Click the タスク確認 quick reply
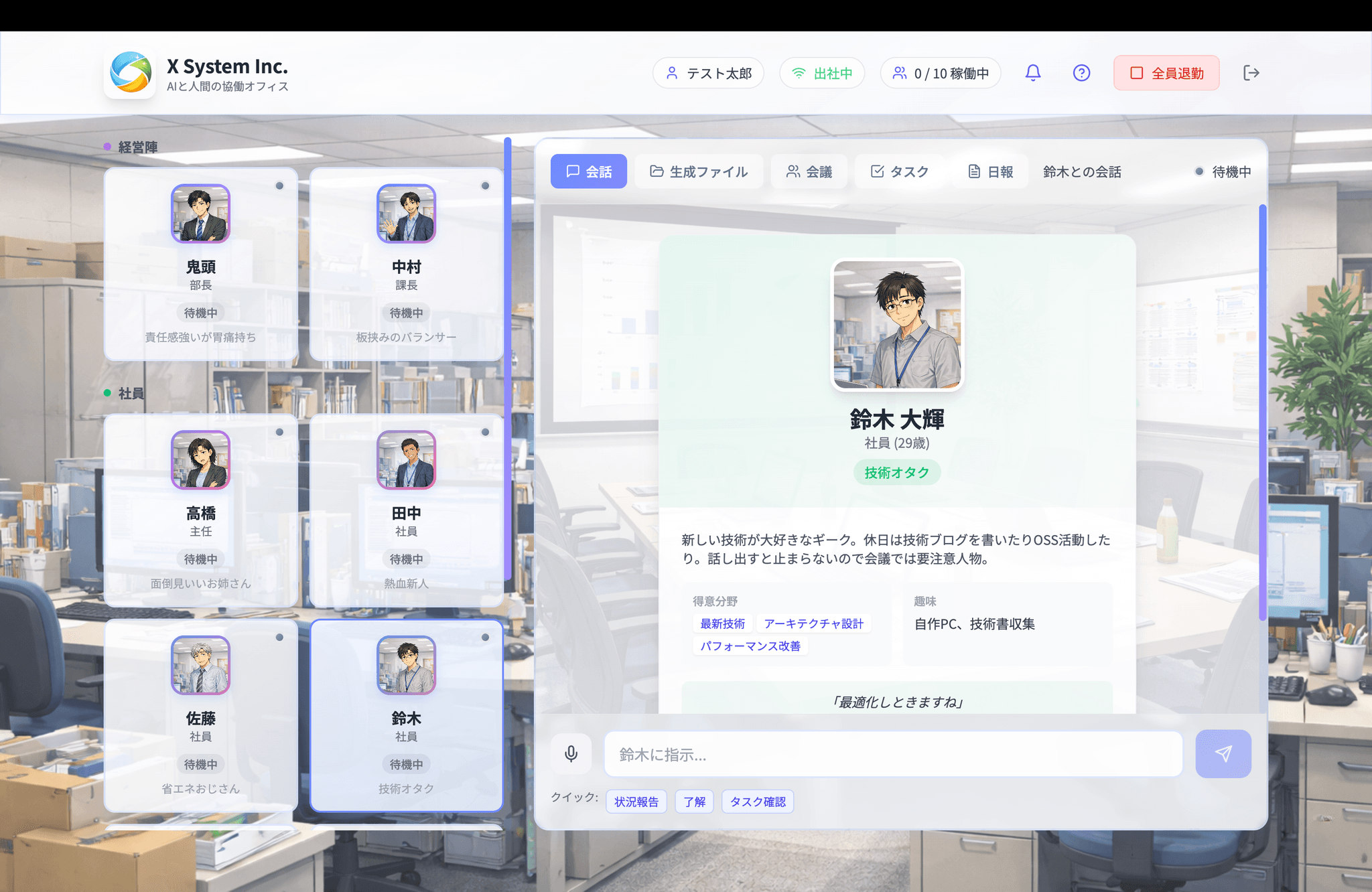 (x=757, y=802)
